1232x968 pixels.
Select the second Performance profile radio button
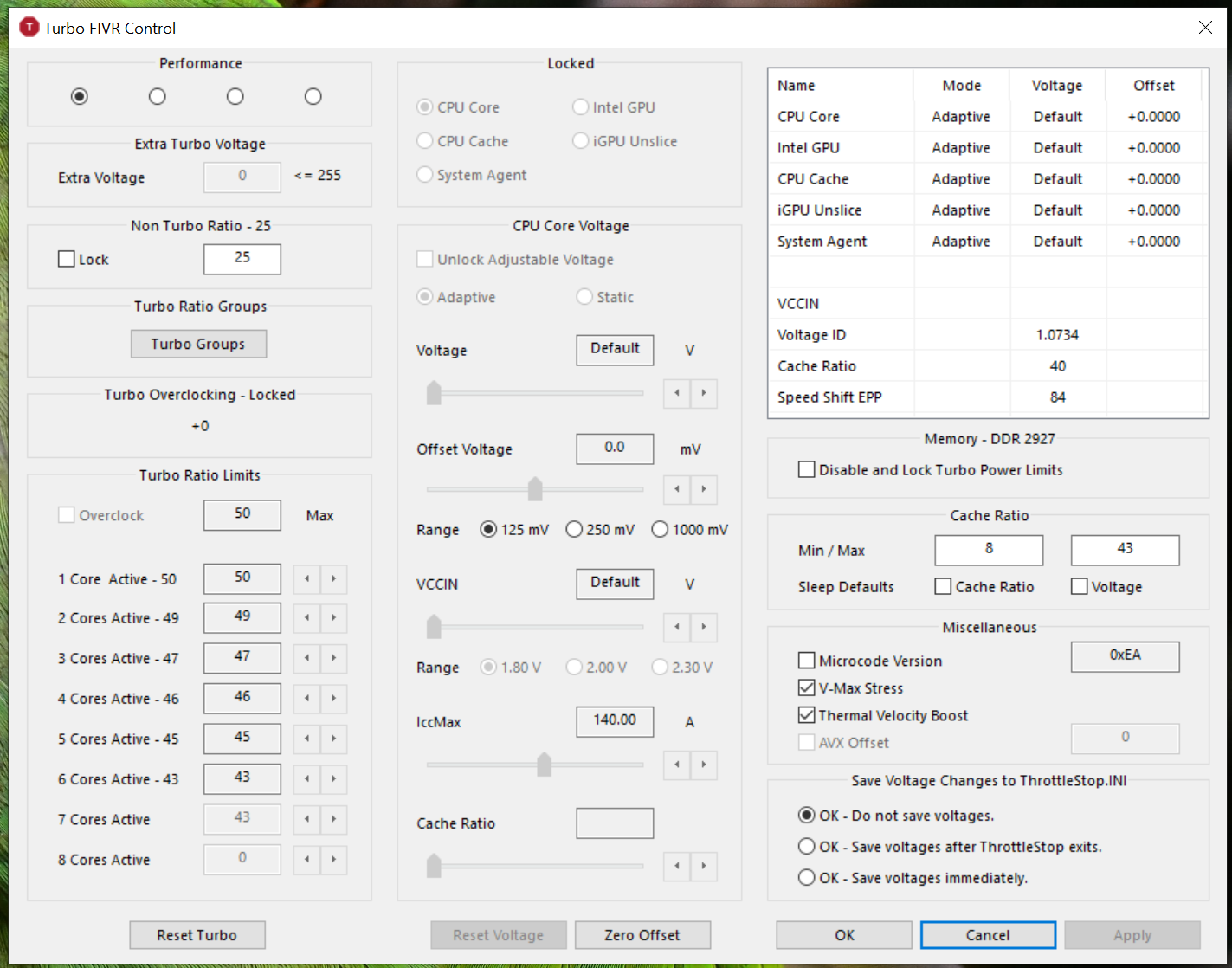click(x=158, y=96)
